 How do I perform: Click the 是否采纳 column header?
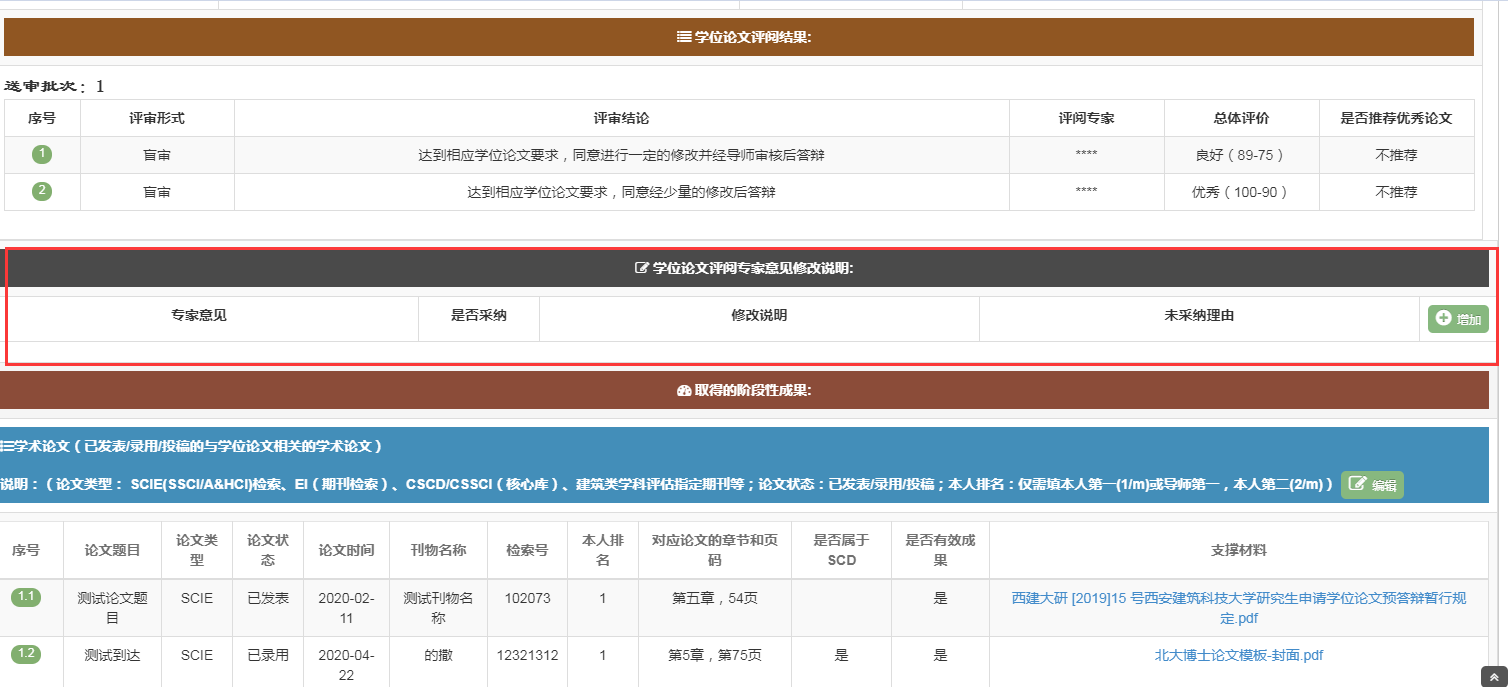479,315
